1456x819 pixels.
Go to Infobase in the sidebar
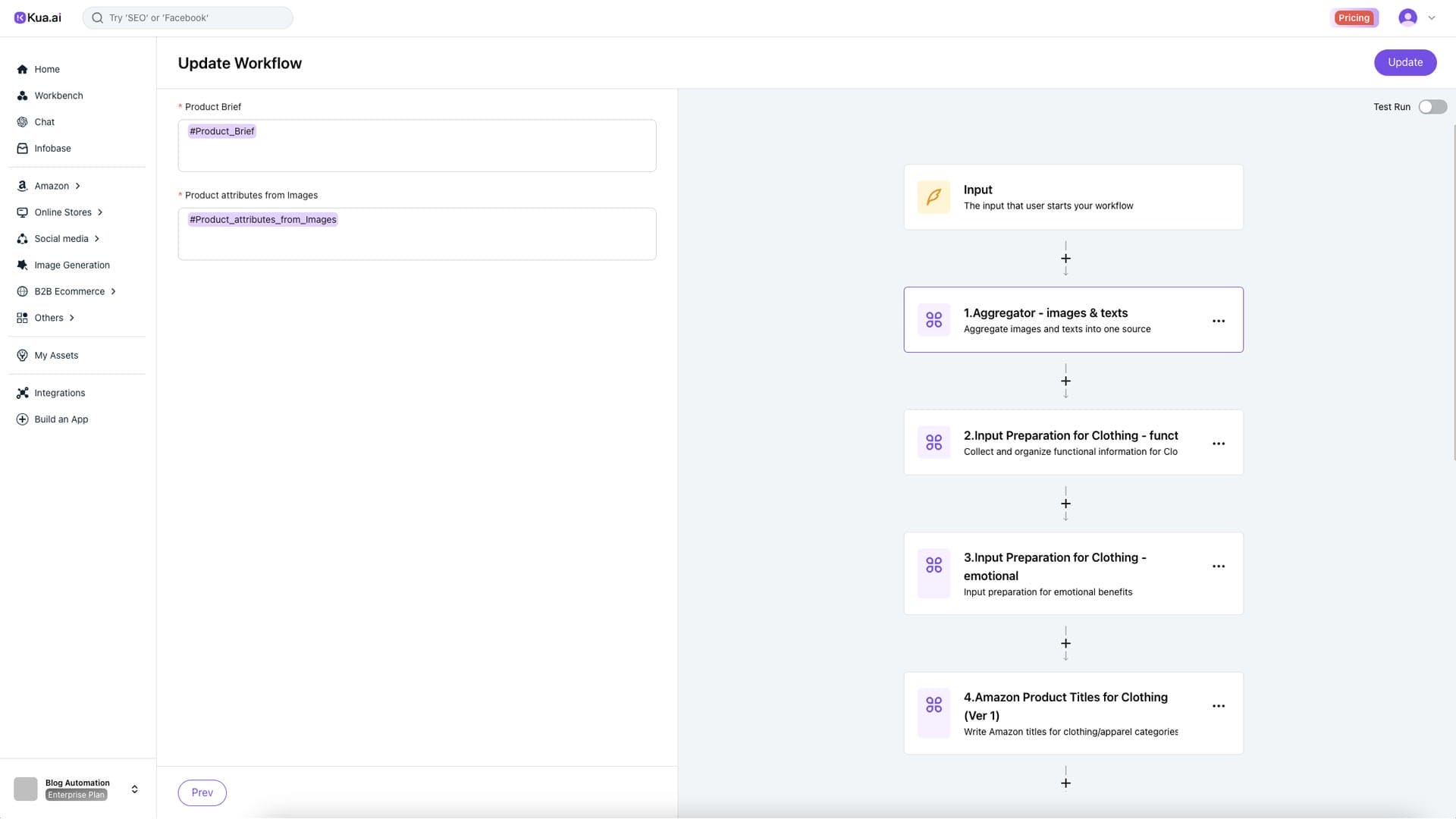[x=52, y=149]
